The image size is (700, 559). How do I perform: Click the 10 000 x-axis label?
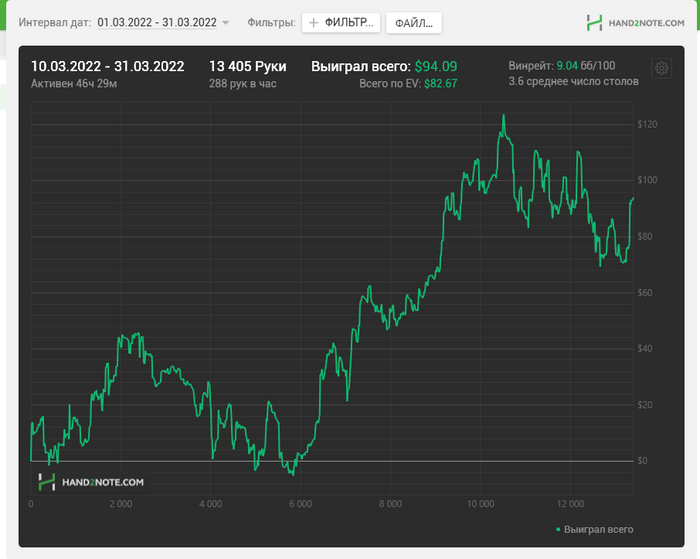point(480,504)
